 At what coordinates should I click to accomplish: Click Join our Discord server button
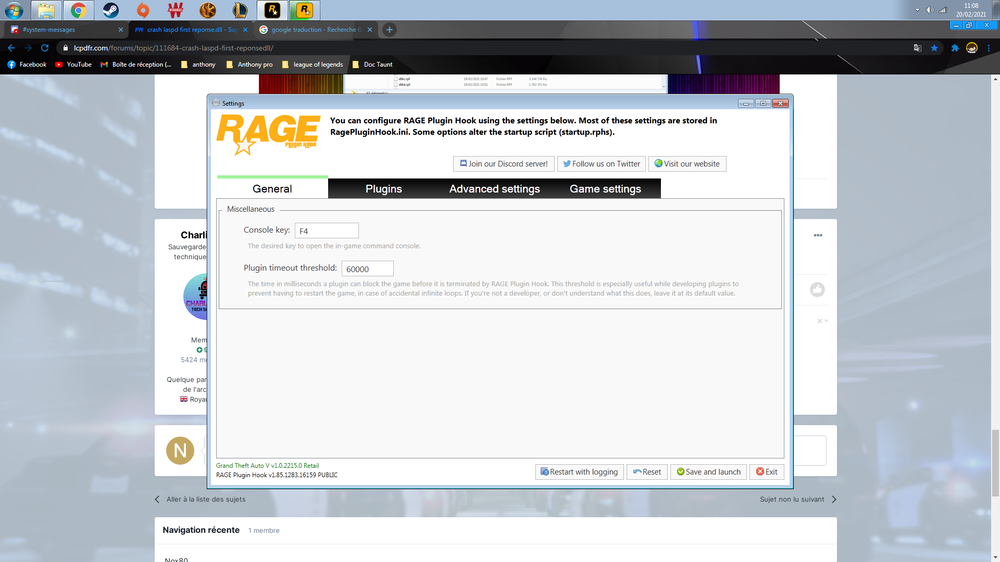tap(504, 164)
